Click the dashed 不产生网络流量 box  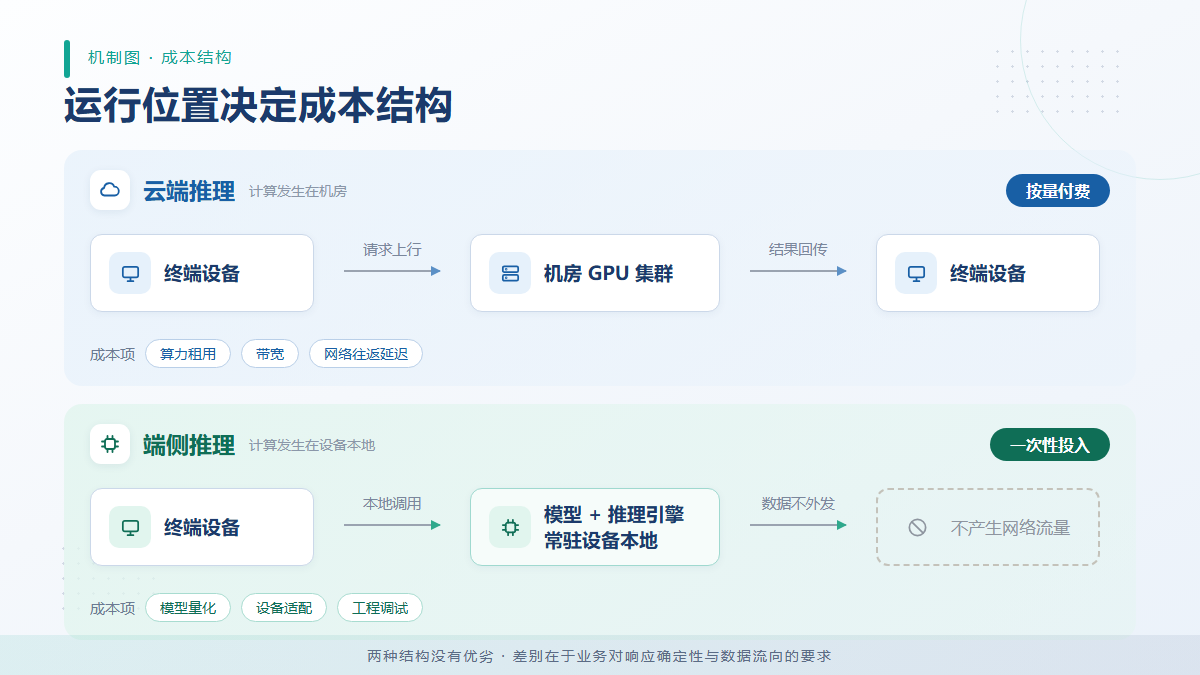tap(988, 527)
